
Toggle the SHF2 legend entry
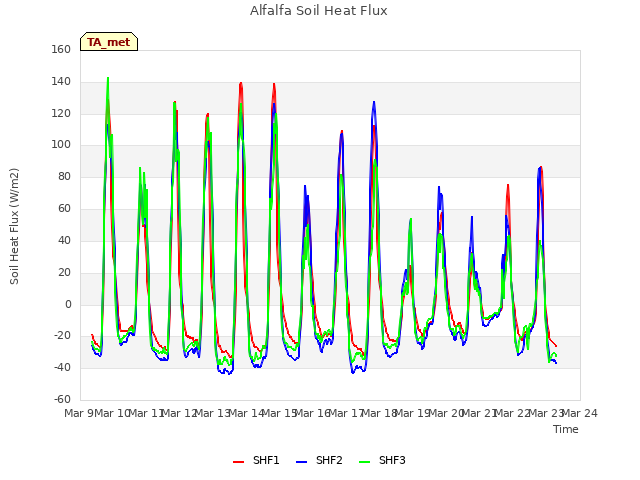pyautogui.click(x=319, y=460)
